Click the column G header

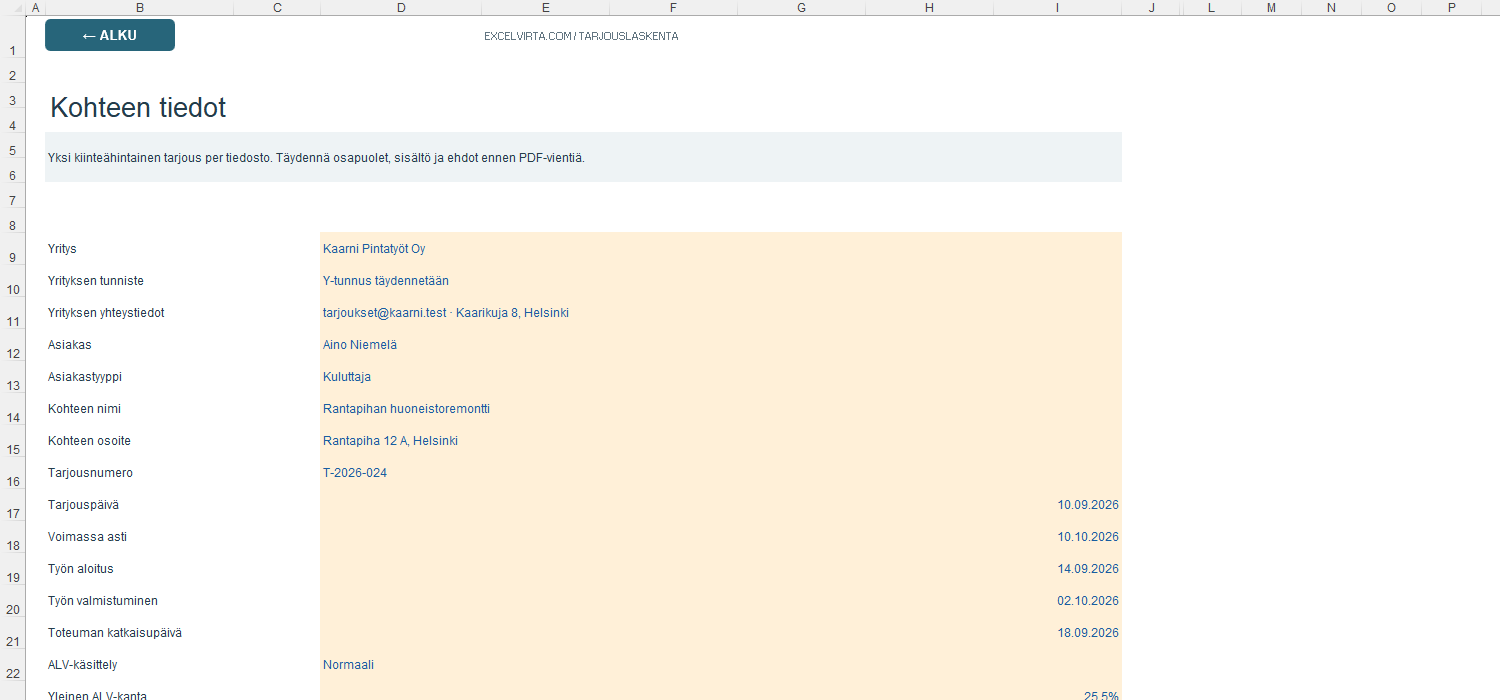(x=802, y=8)
